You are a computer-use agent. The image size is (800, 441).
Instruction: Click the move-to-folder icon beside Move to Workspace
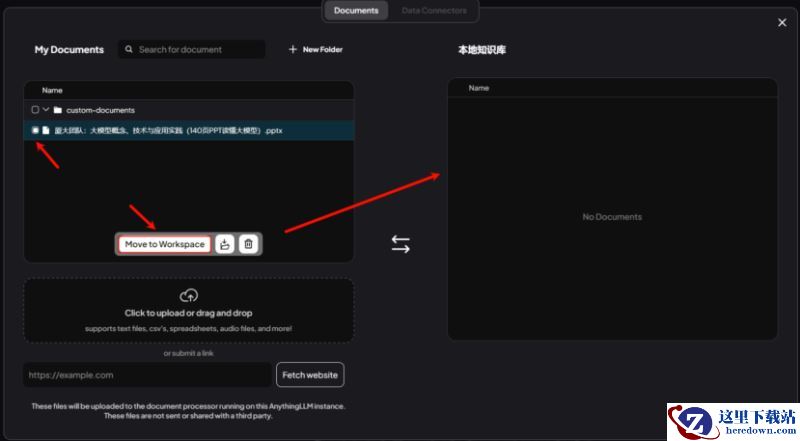(225, 244)
